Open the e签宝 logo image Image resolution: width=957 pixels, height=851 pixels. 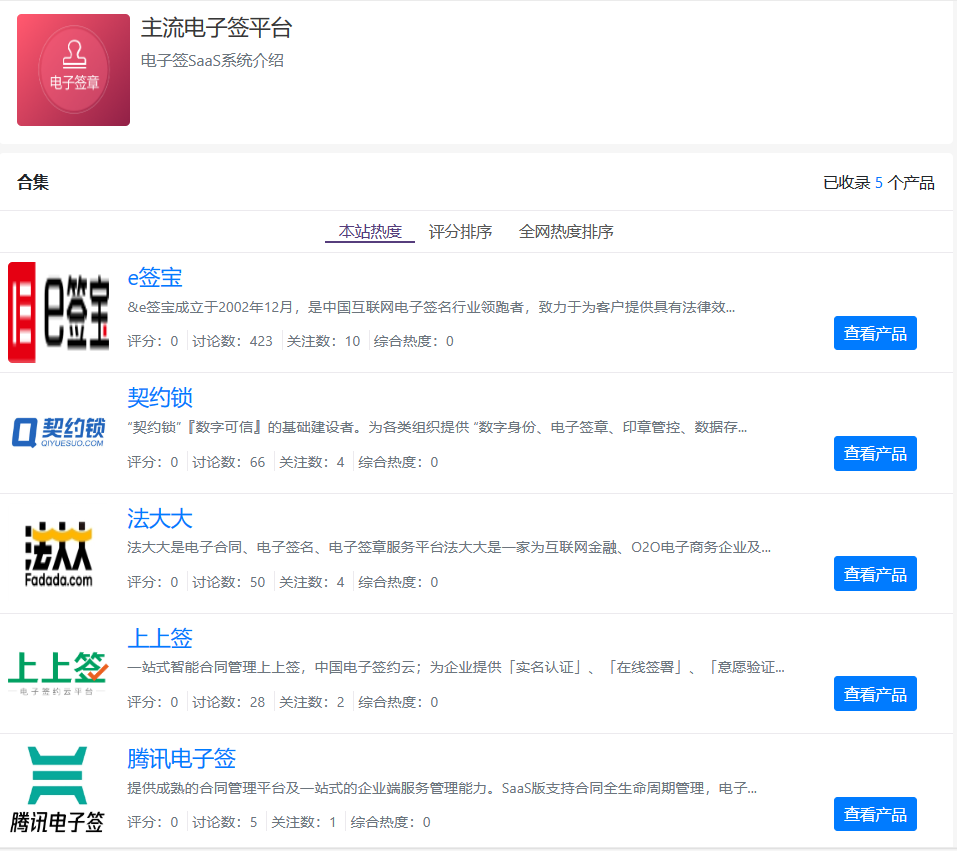59,313
